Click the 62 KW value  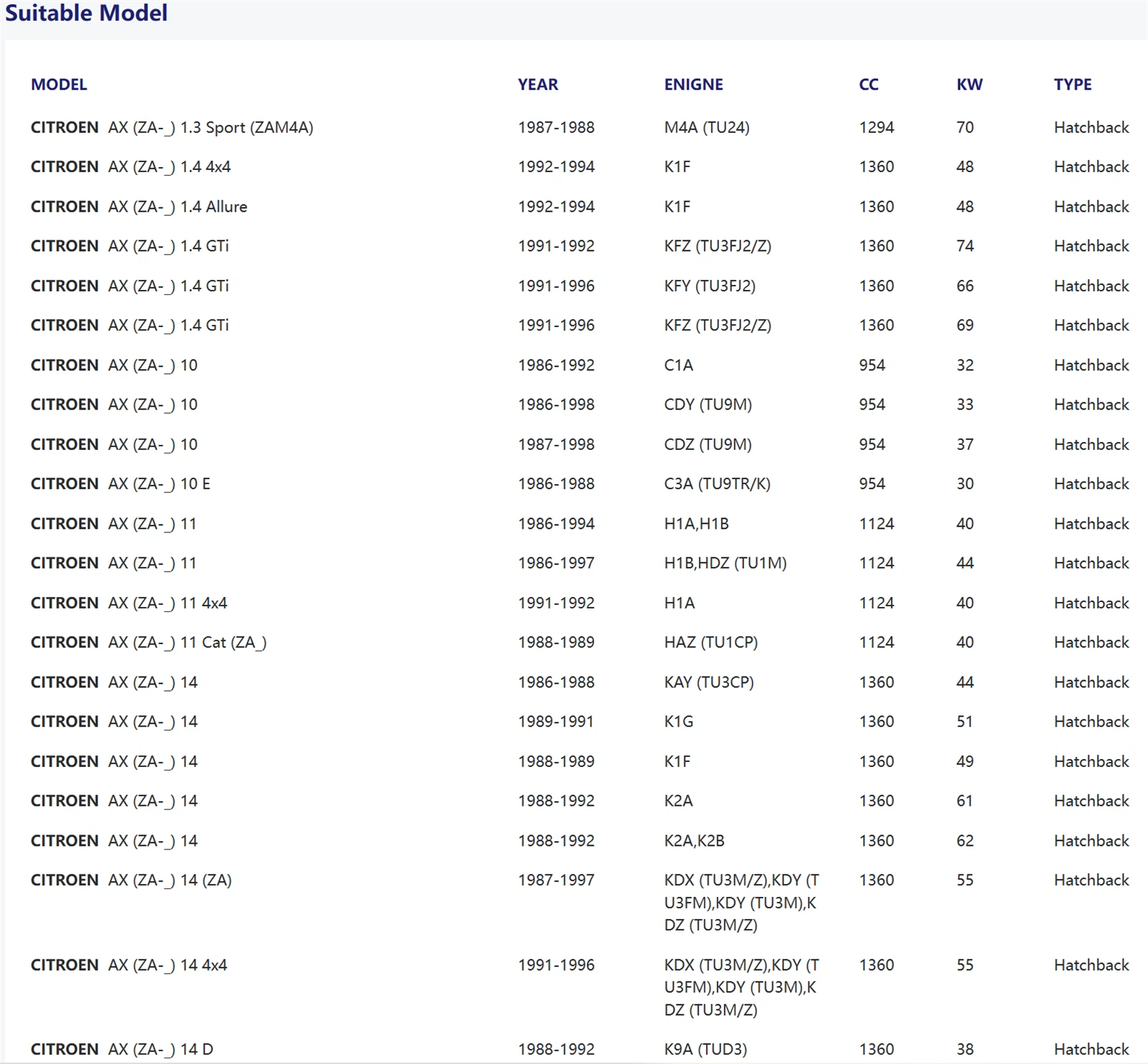[x=965, y=841]
